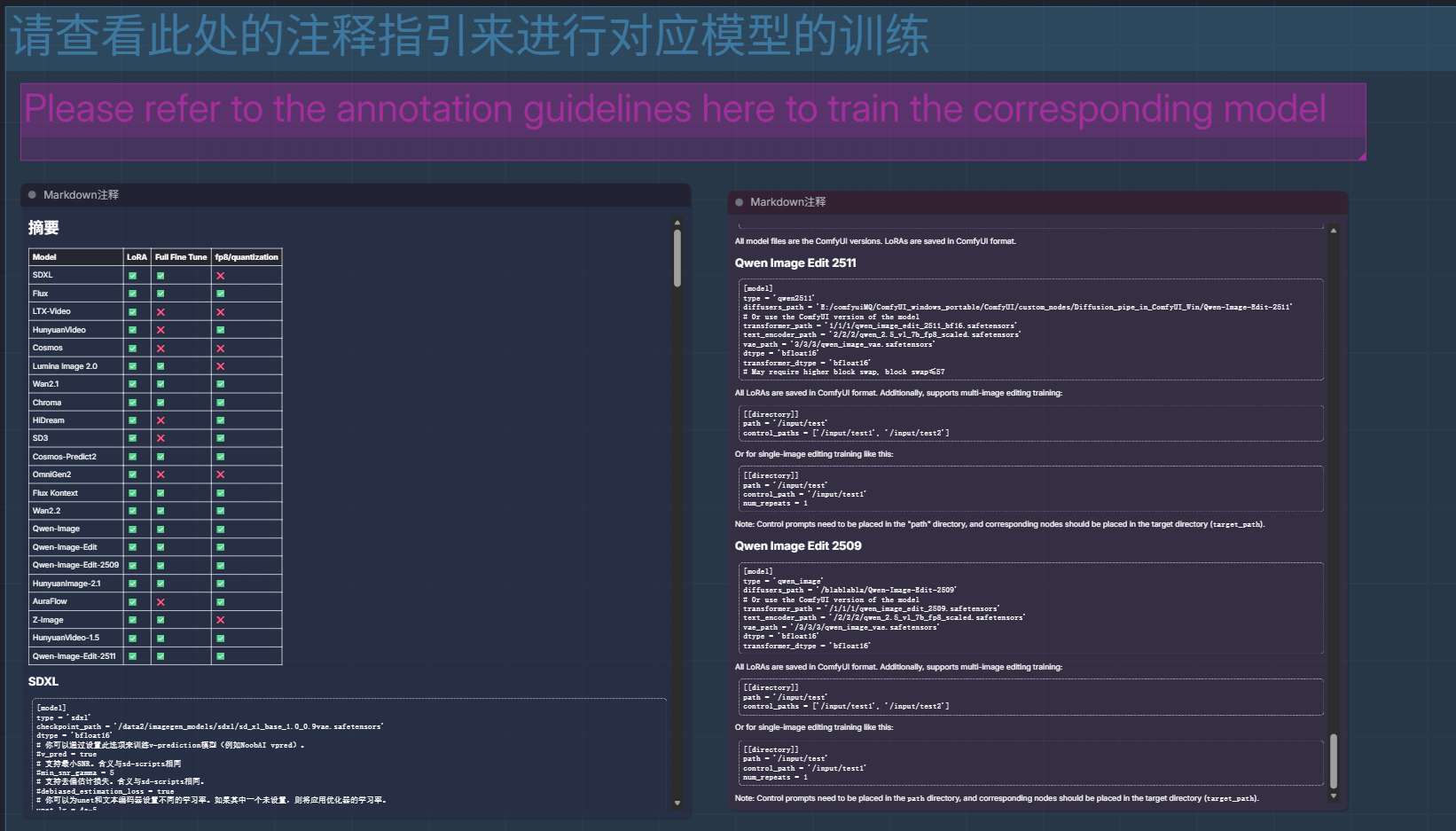This screenshot has height=831, width=1456.
Task: Click the green check in SDXL's LoRA cell
Action: point(132,276)
